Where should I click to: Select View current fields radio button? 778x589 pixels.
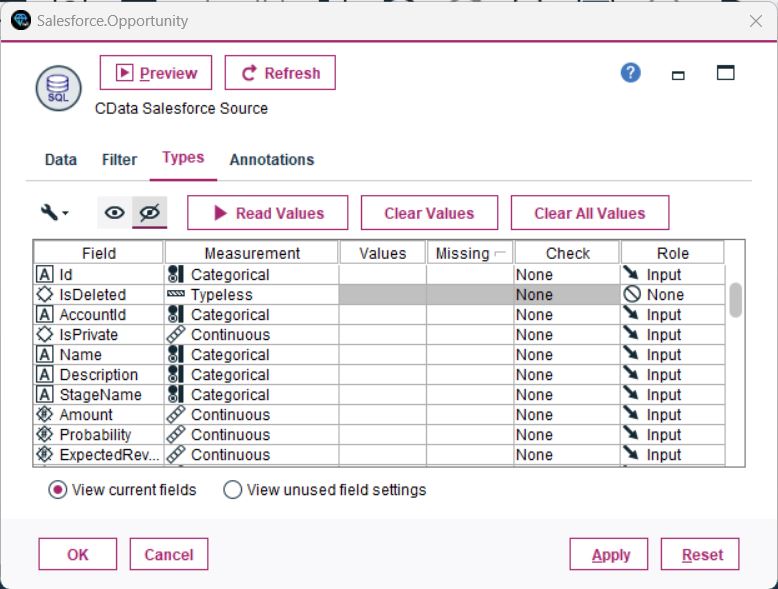click(58, 490)
